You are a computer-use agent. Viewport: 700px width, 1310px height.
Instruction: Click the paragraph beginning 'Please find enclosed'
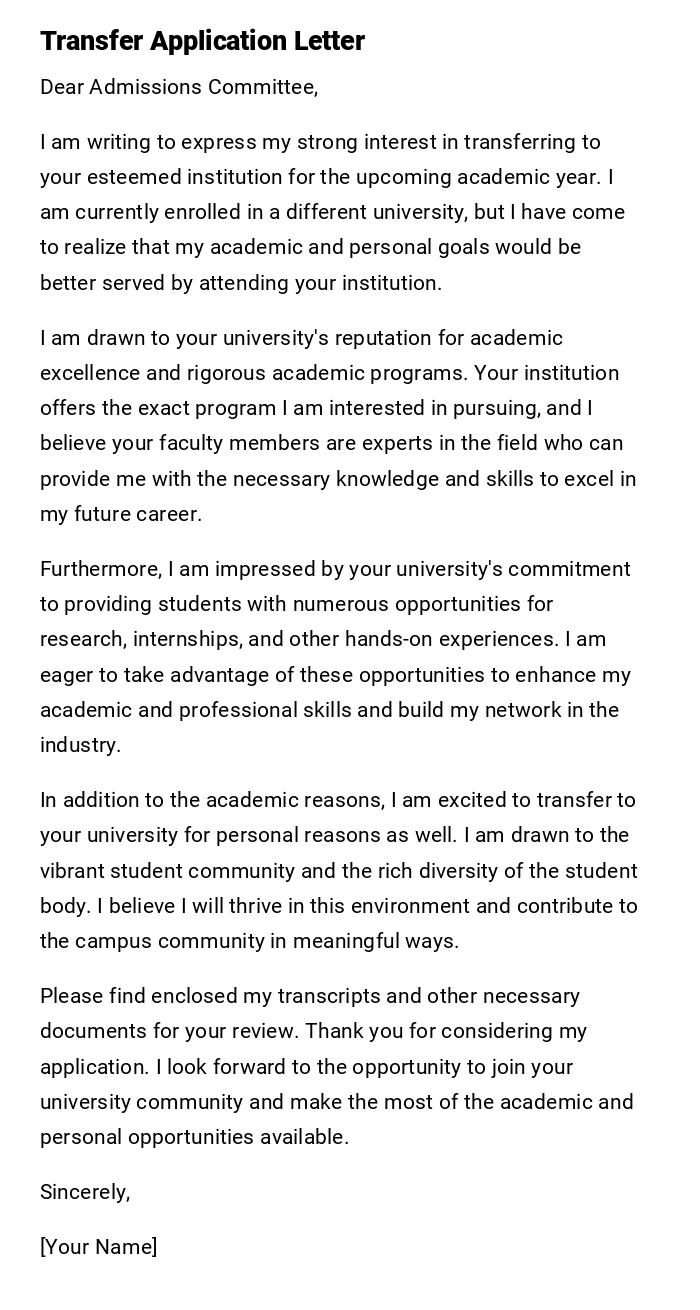(336, 1066)
